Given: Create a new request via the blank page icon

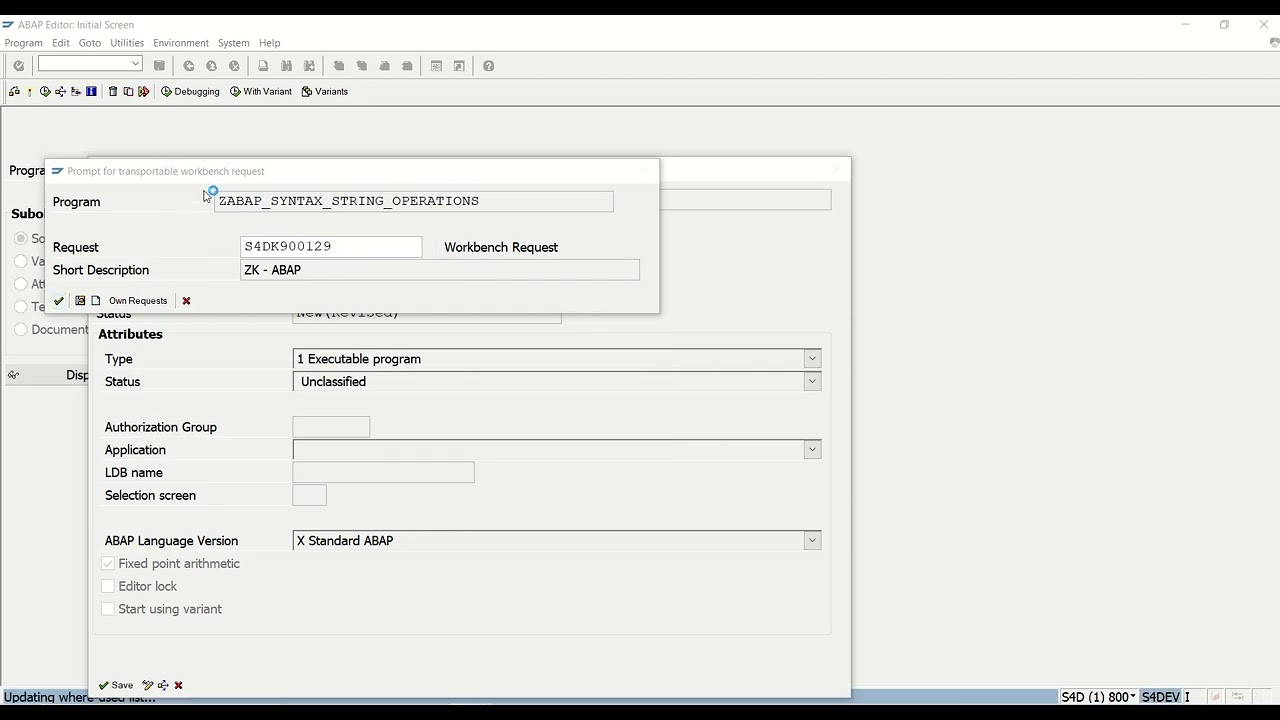Looking at the screenshot, I should click(x=96, y=301).
